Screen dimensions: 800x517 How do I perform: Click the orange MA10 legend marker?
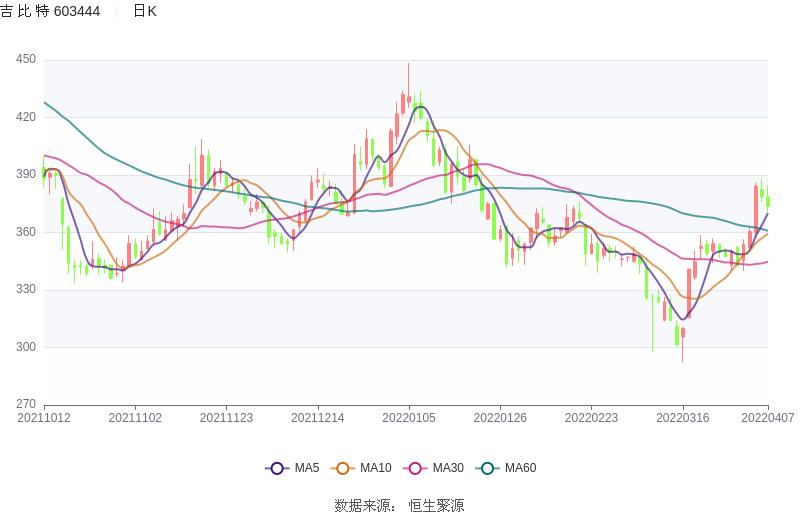(343, 468)
